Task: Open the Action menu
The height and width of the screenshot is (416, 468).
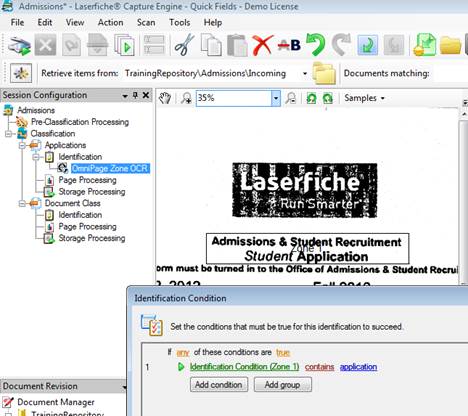Action: click(110, 23)
